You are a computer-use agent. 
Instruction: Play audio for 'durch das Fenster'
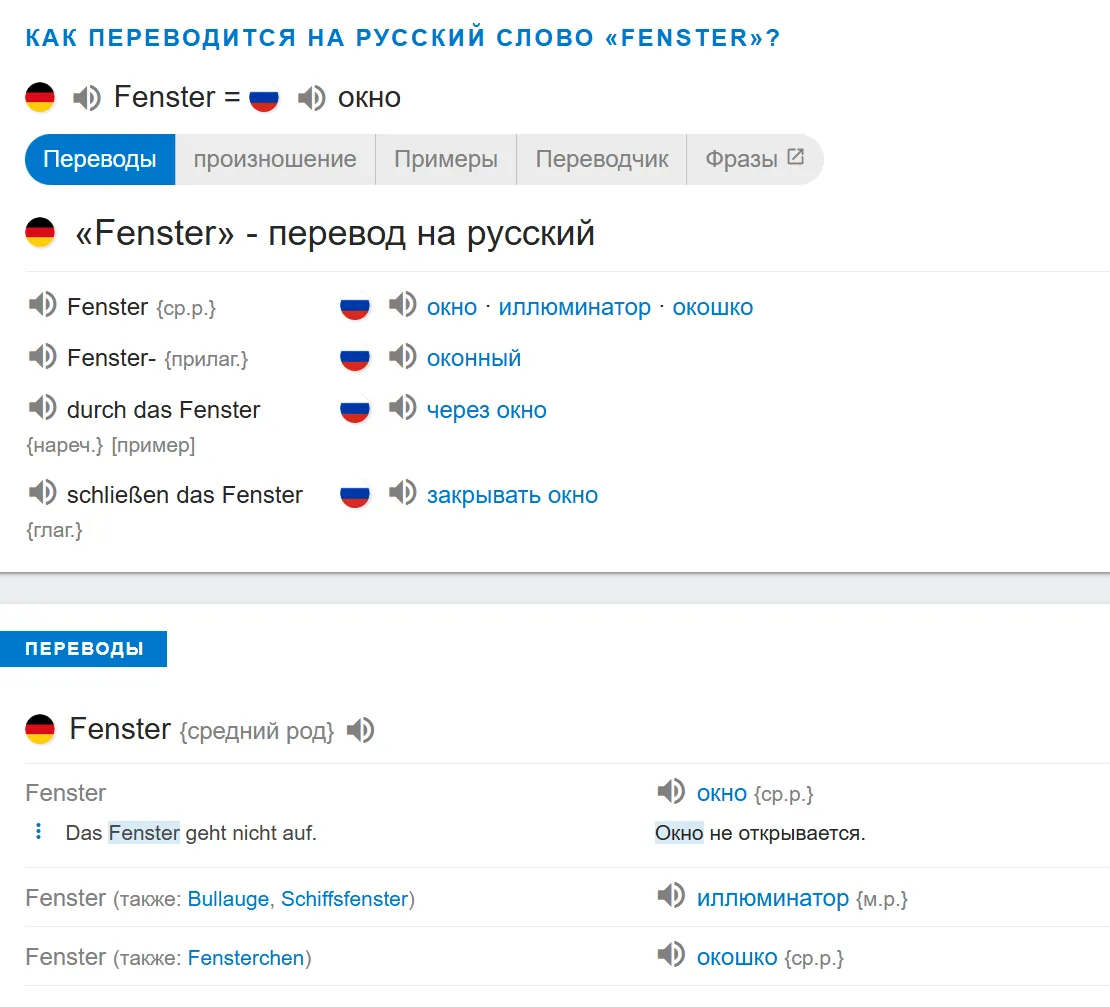coord(42,408)
